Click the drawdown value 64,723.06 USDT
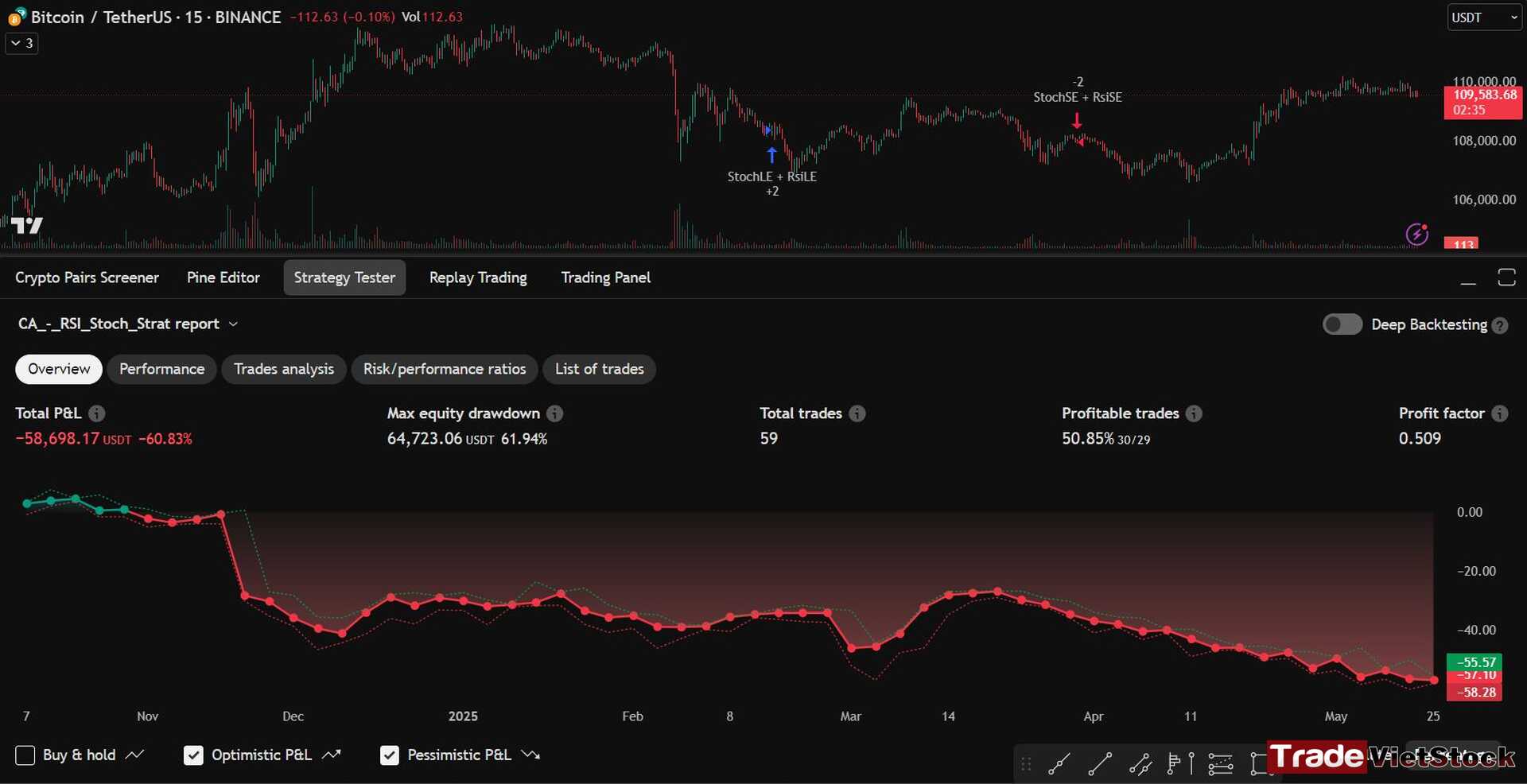This screenshot has height=784, width=1527. pos(441,439)
